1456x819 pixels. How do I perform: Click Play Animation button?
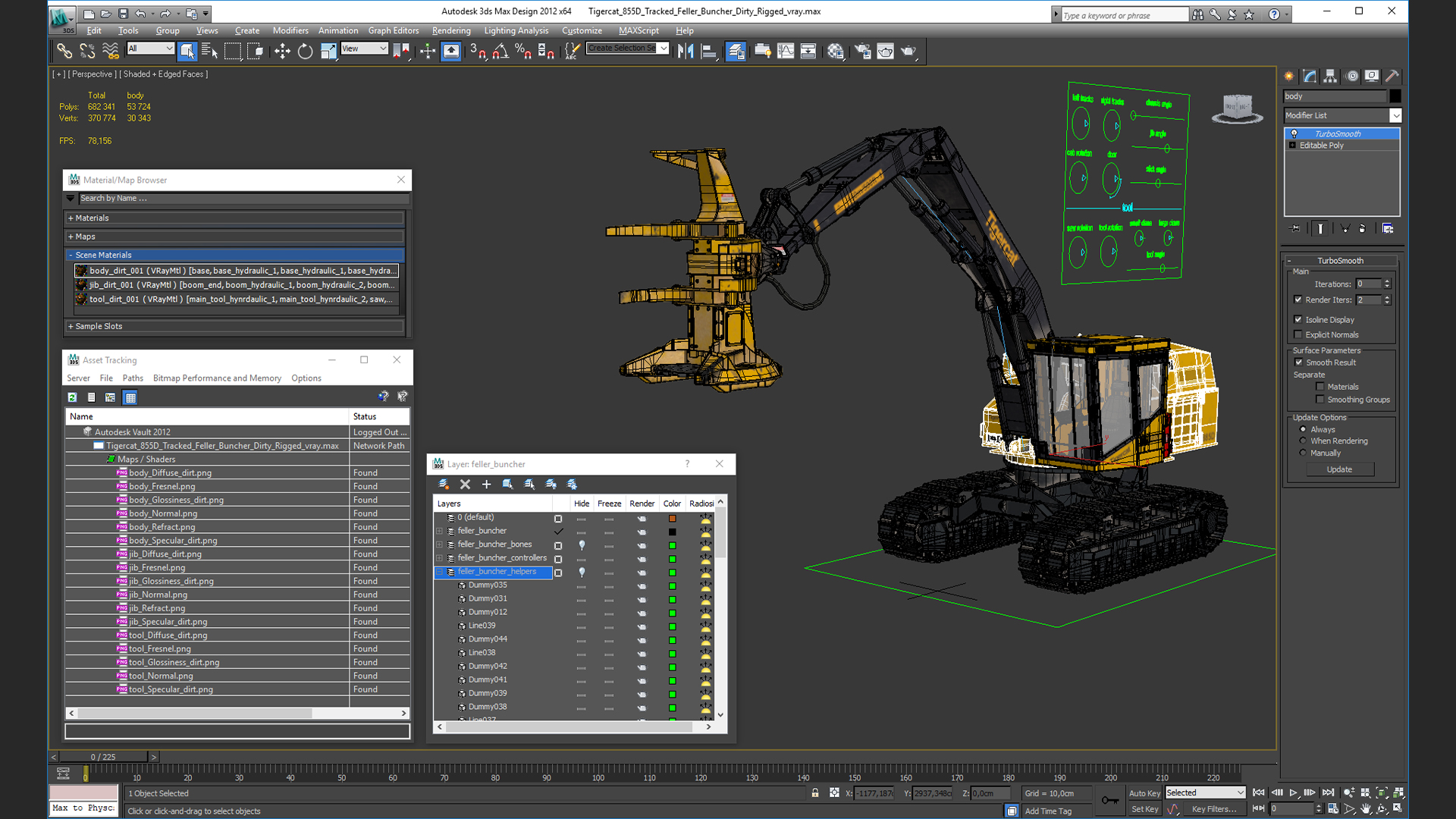click(x=1294, y=792)
